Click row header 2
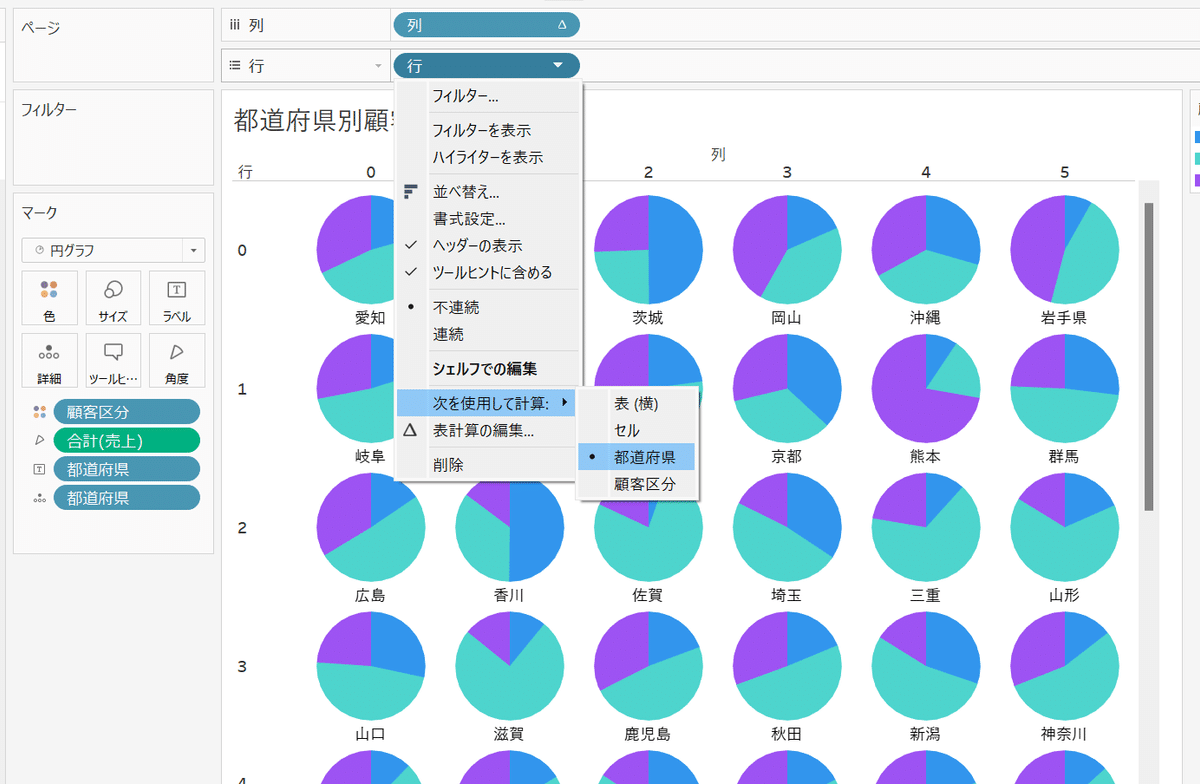The image size is (1200, 784). (242, 527)
